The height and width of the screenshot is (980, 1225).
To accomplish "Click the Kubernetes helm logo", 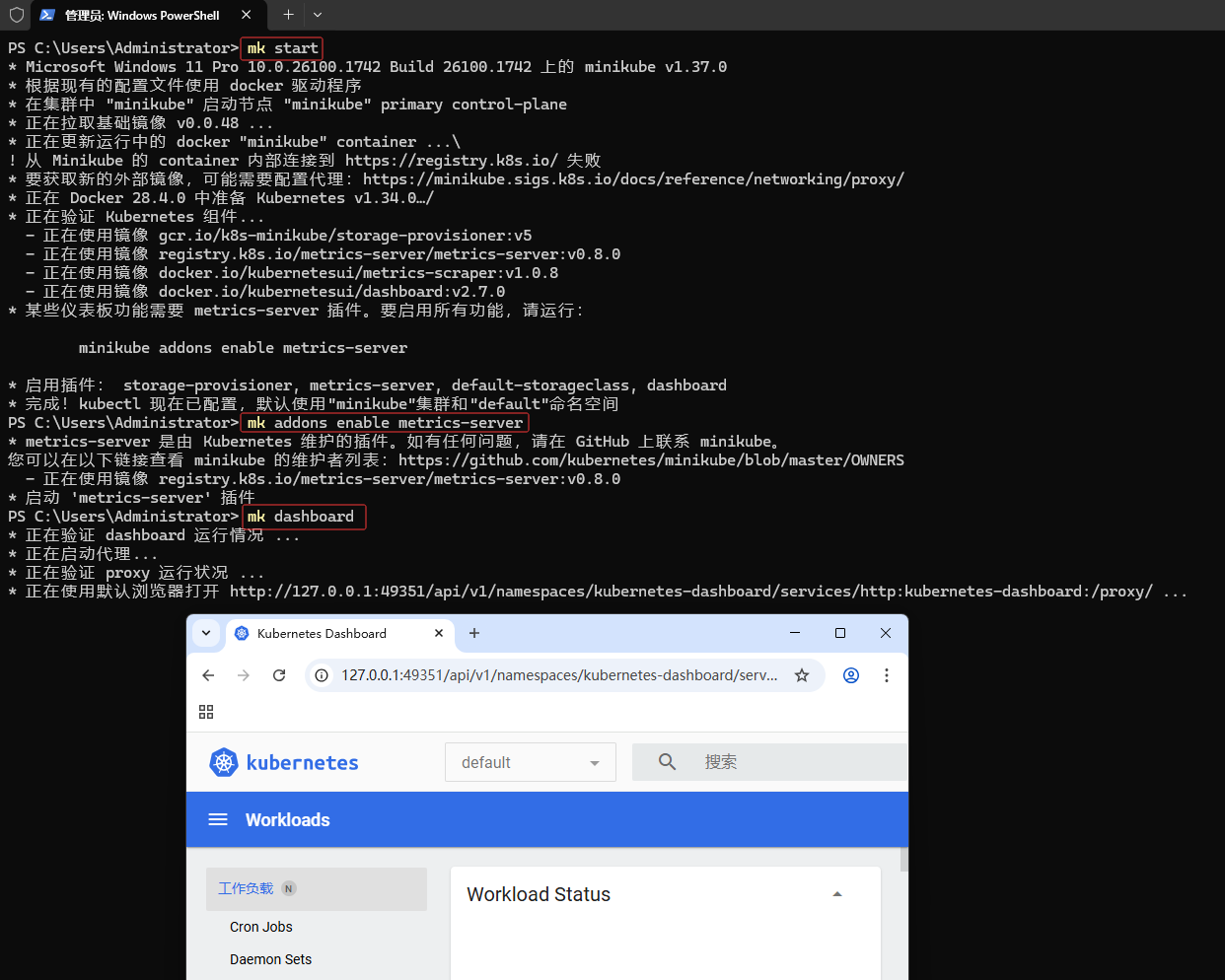I will point(224,762).
